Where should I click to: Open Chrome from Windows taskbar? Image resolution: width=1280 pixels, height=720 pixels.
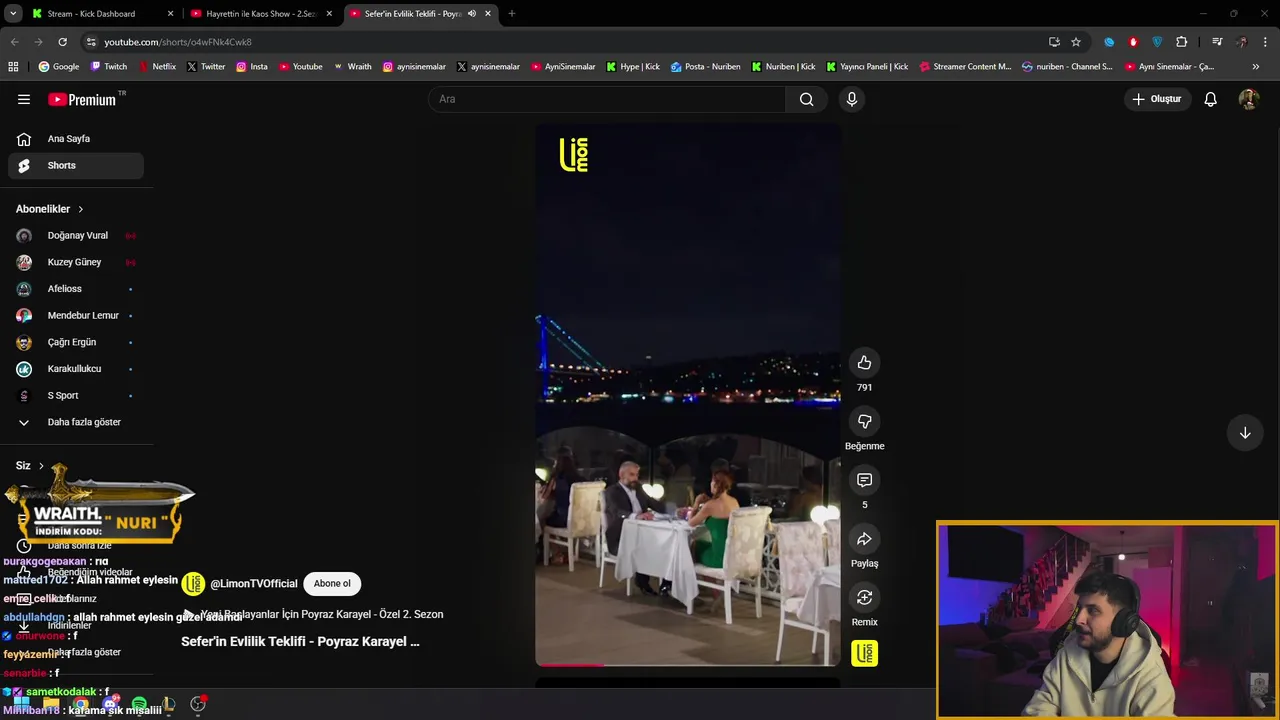click(x=81, y=704)
